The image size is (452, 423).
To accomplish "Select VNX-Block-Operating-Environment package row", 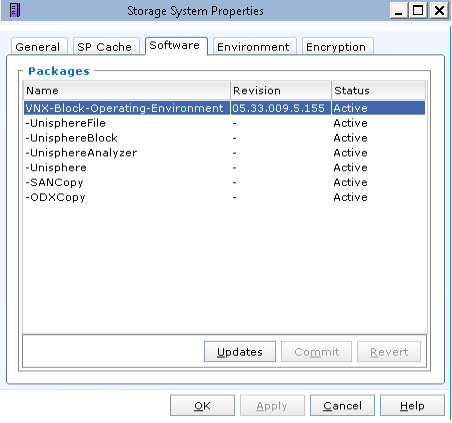I will pyautogui.click(x=224, y=108).
